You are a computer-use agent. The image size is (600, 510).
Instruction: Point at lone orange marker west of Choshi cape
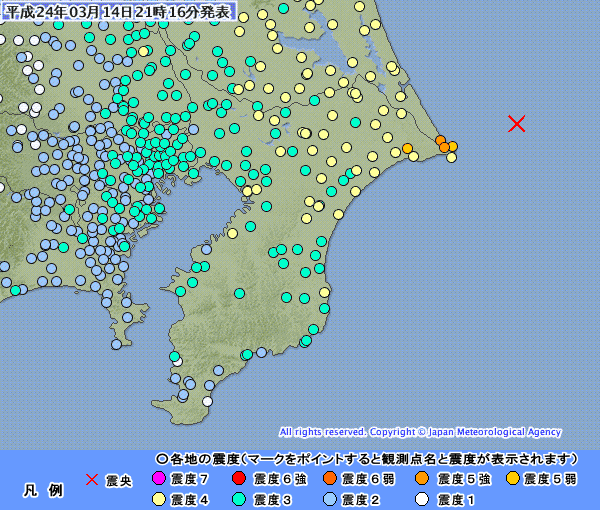point(407,148)
